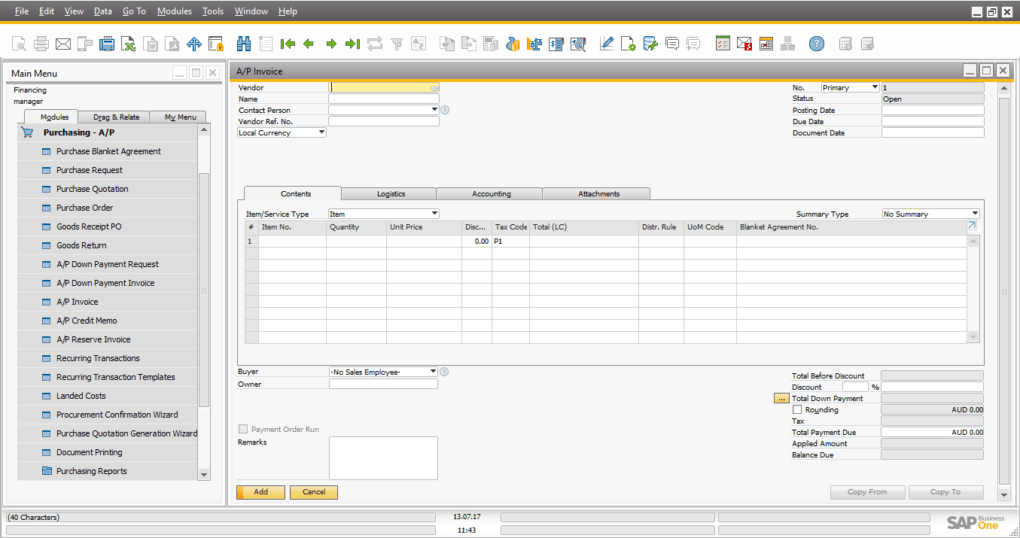Viewport: 1020px width, 538px height.
Task: Switch to the Accounting tab
Action: coord(491,194)
